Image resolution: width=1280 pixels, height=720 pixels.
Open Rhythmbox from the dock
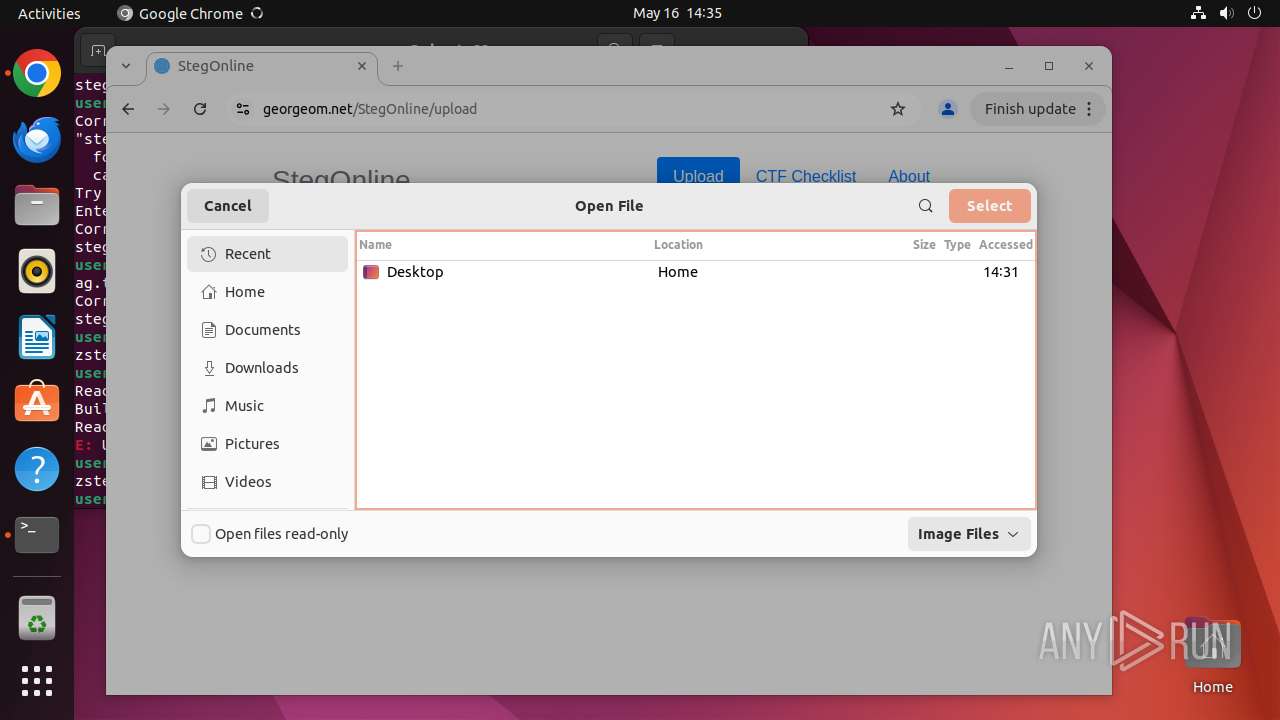point(37,272)
